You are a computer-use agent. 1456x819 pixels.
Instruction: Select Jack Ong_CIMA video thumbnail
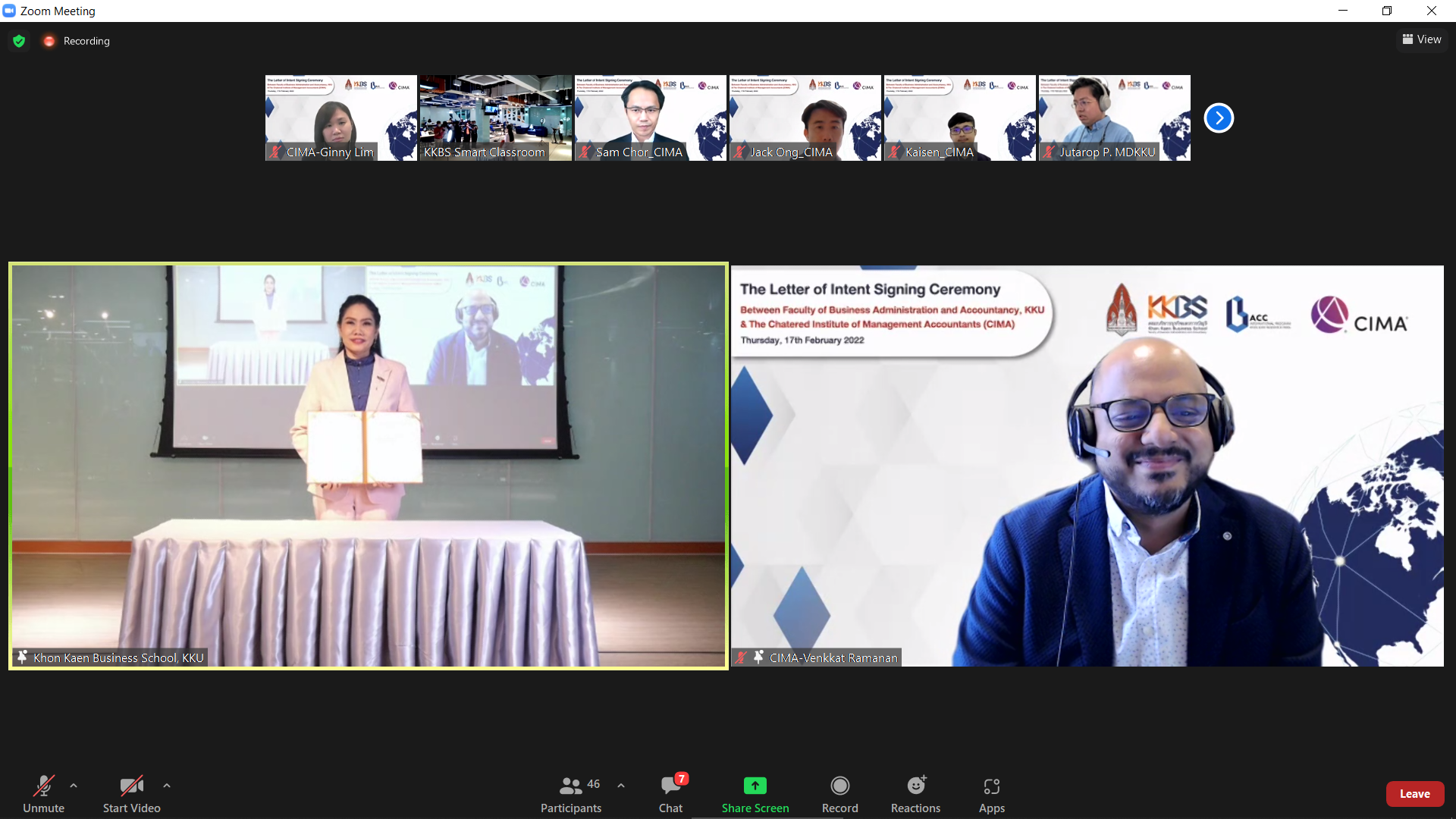(805, 118)
